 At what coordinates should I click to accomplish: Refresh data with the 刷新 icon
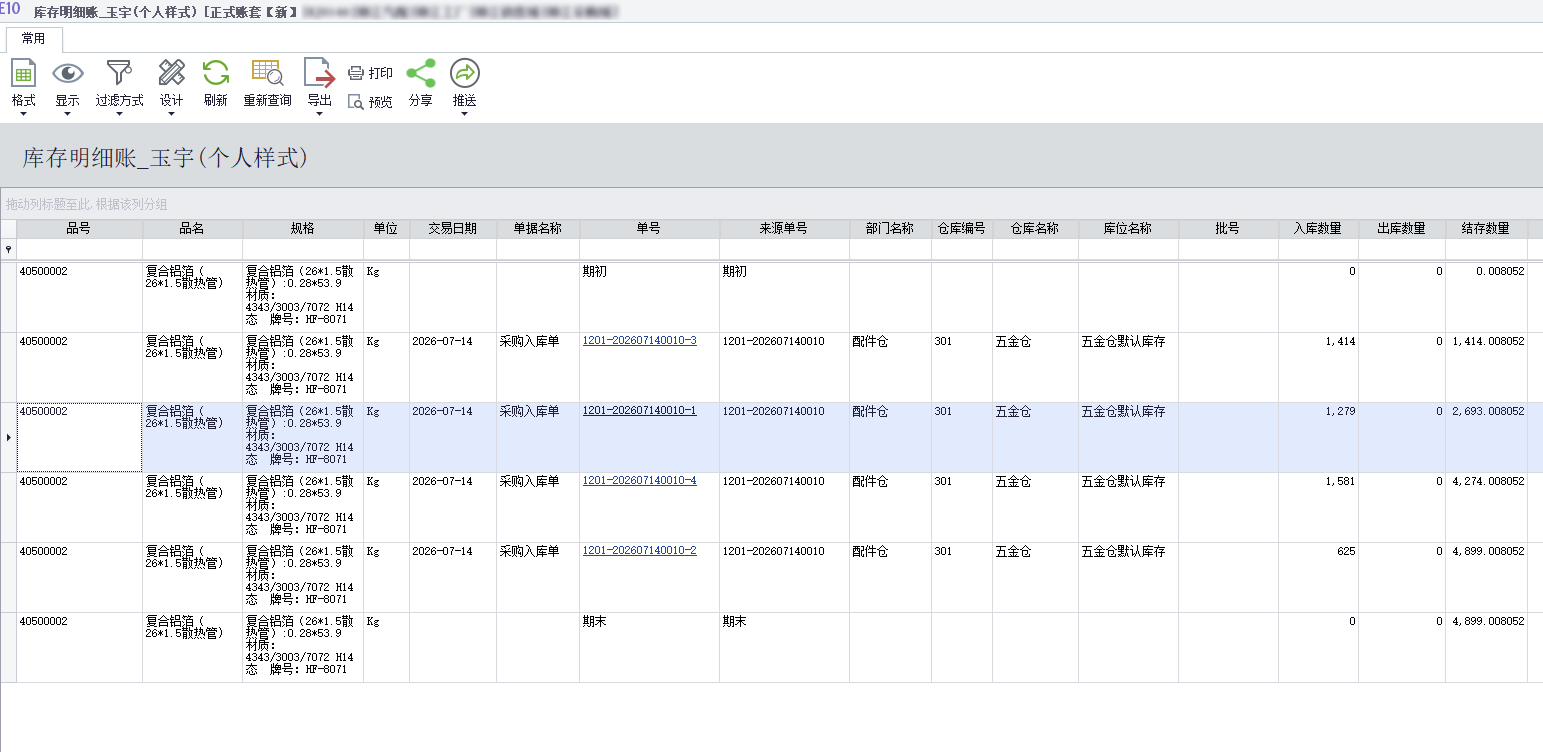[215, 73]
